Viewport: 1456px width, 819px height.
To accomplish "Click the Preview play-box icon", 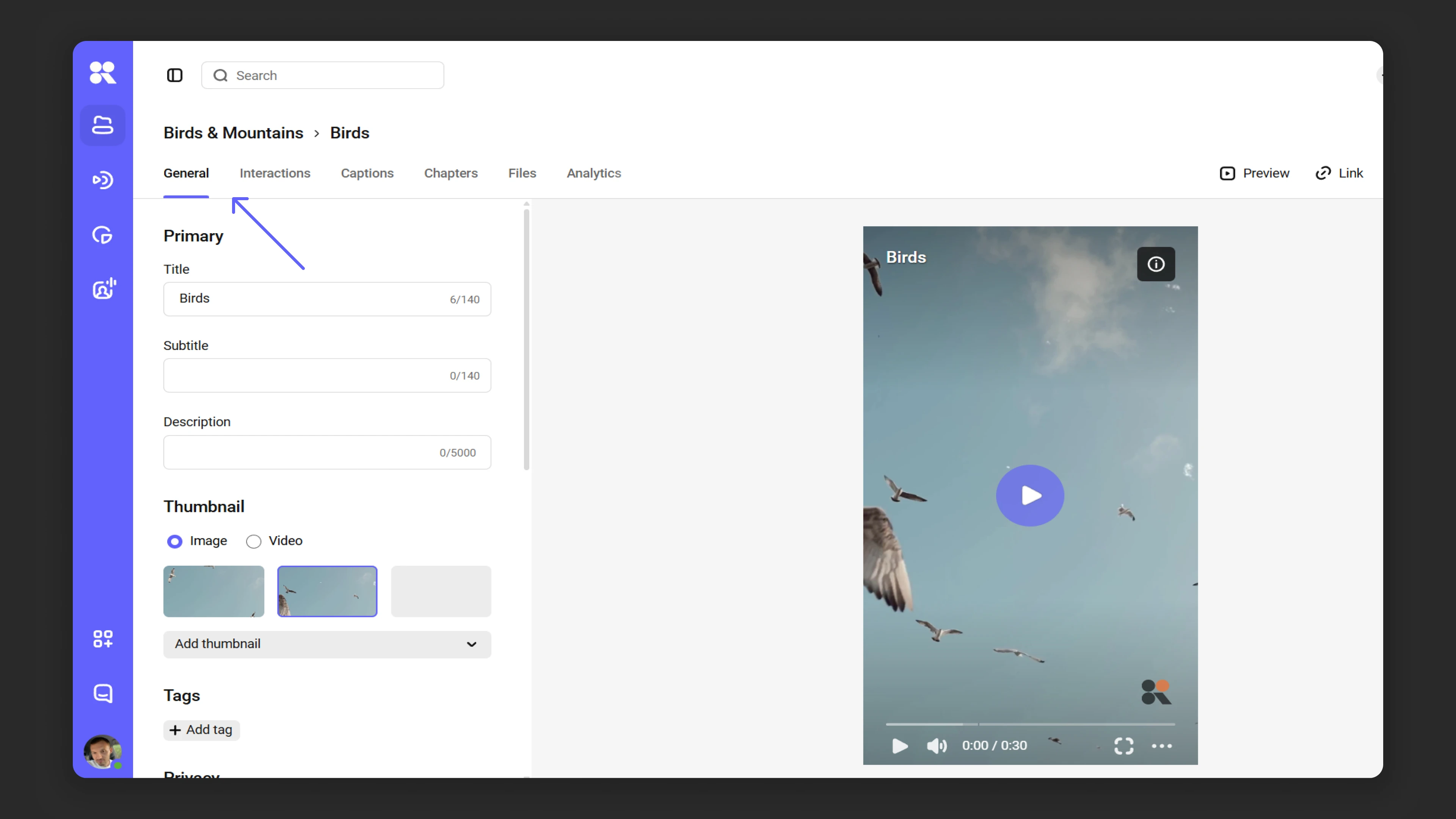I will (x=1227, y=173).
